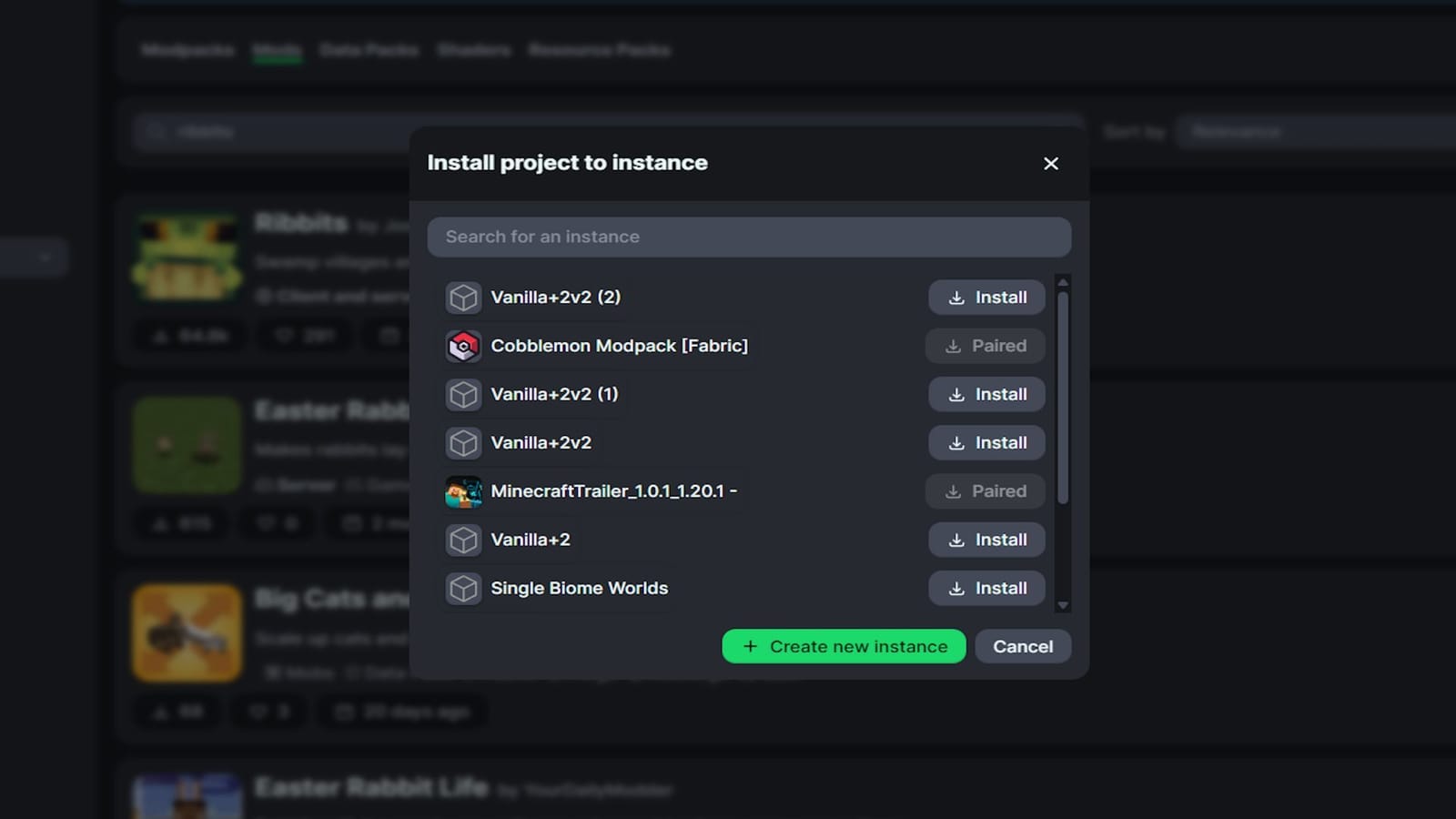Click cube icon beside Single Biome Worlds

(x=463, y=589)
